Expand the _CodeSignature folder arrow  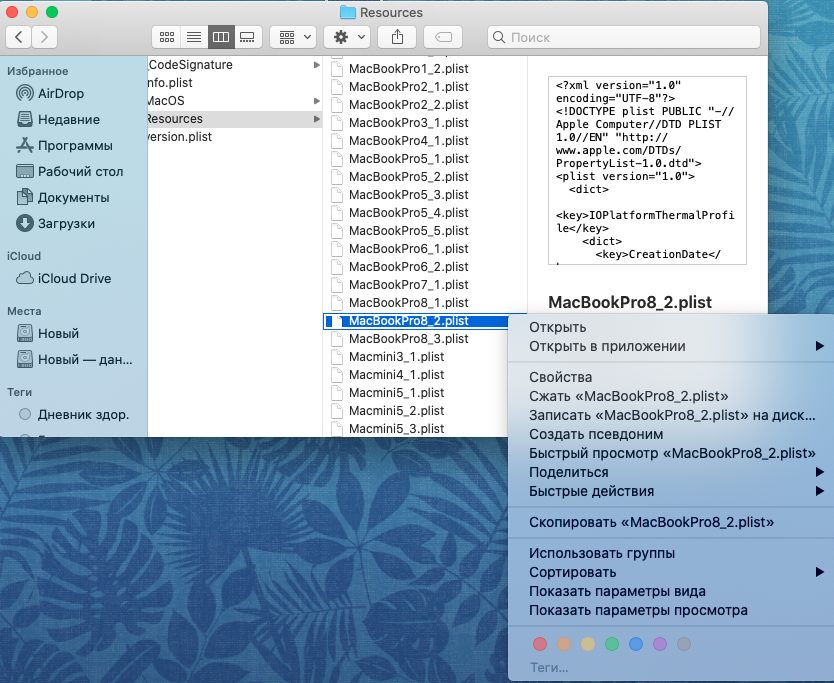tap(316, 65)
